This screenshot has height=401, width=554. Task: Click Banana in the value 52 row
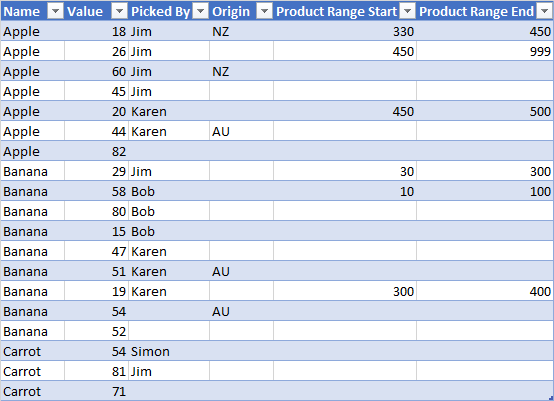coord(33,331)
